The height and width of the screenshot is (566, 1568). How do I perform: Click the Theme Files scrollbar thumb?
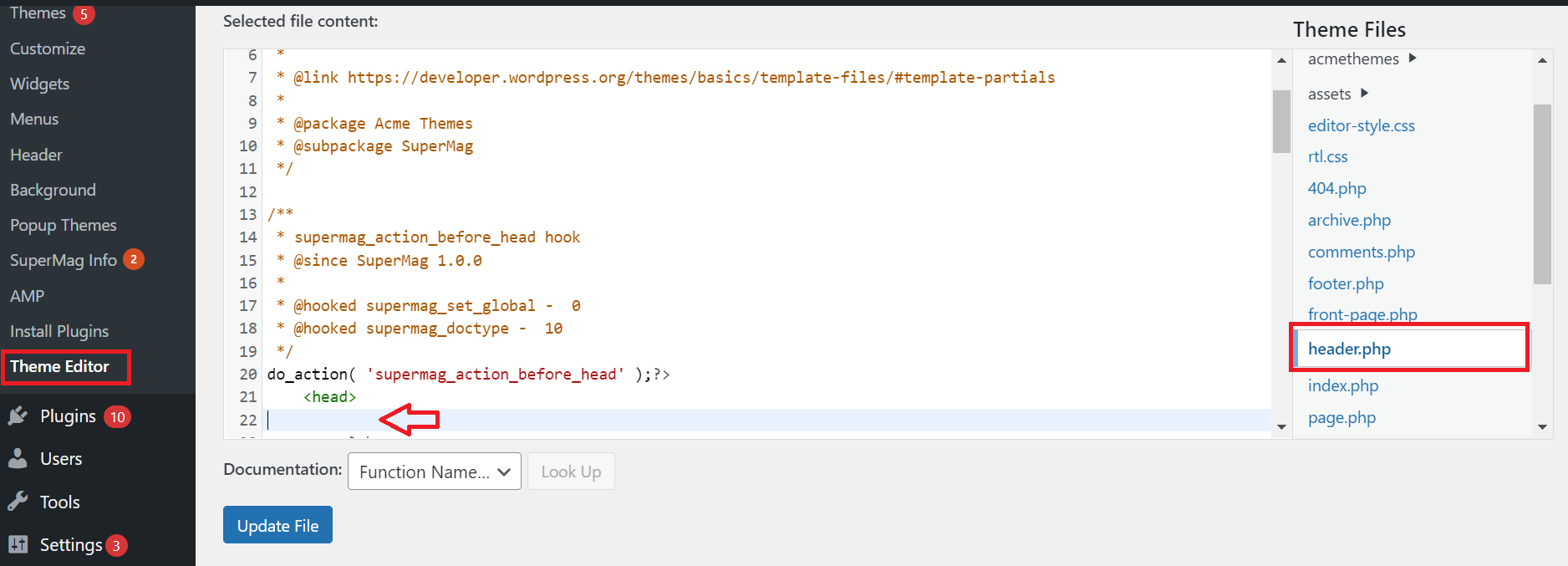point(1542,194)
